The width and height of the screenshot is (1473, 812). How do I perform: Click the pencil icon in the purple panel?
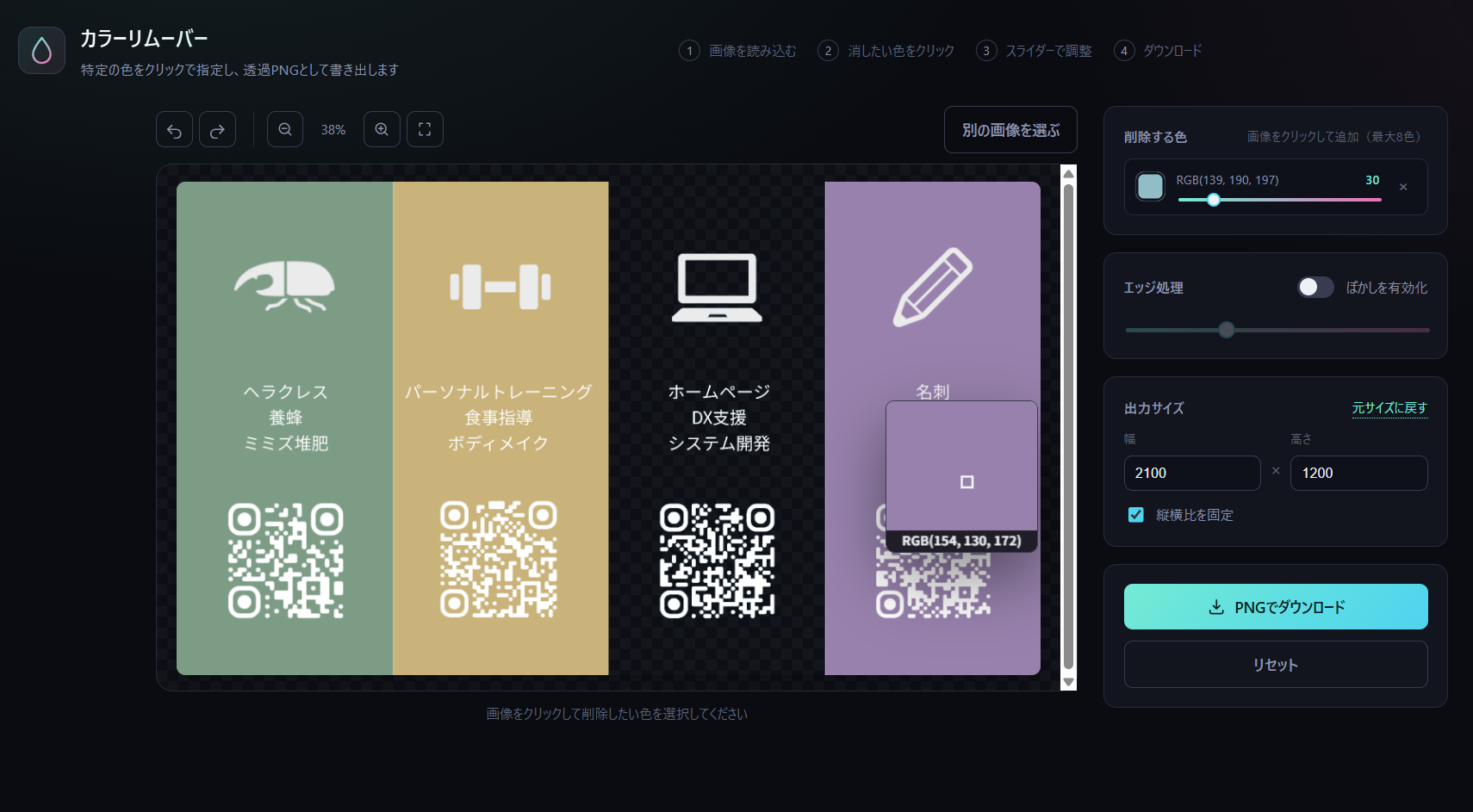point(933,287)
